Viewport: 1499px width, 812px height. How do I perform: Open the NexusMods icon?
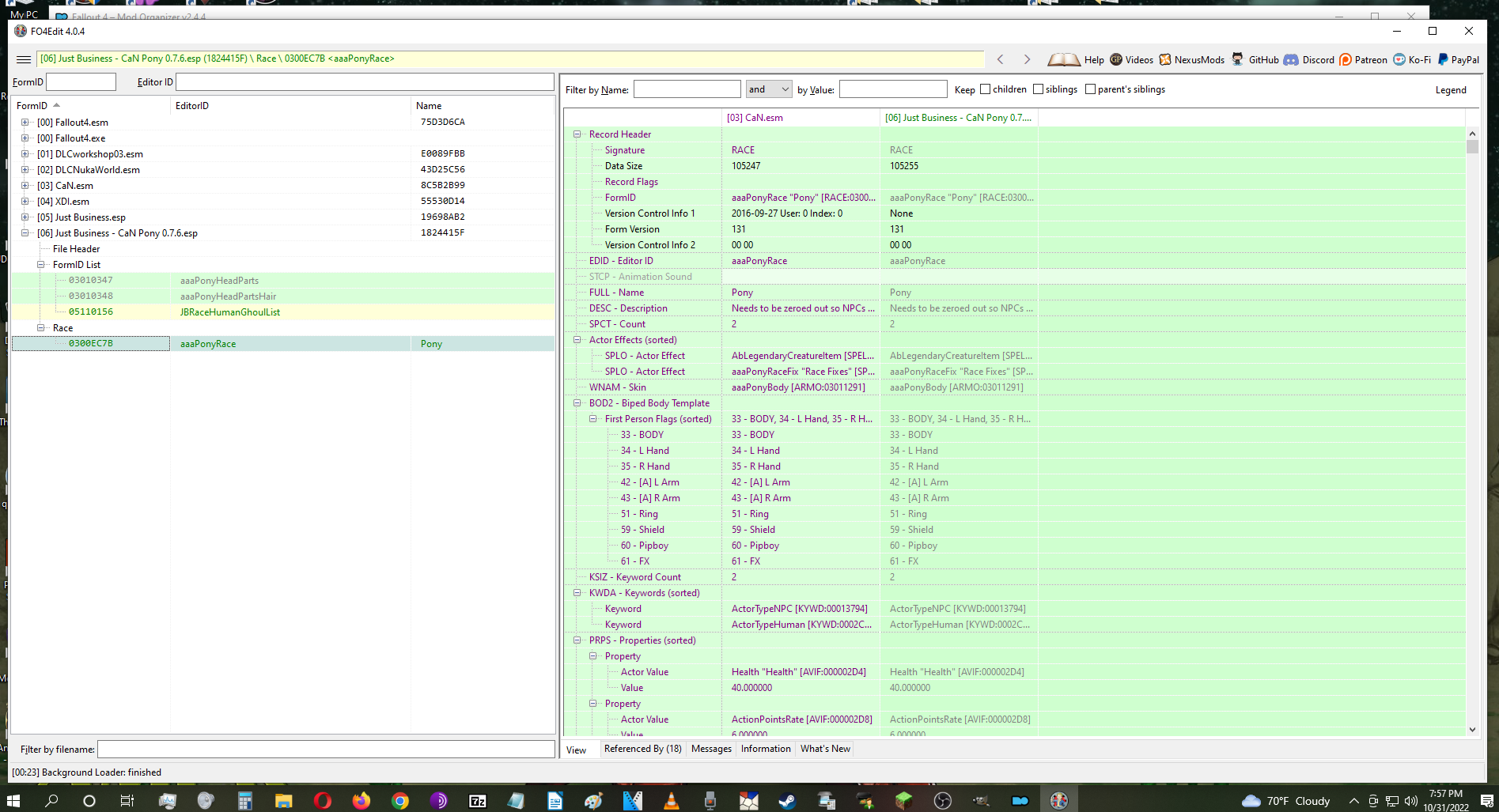[1165, 59]
